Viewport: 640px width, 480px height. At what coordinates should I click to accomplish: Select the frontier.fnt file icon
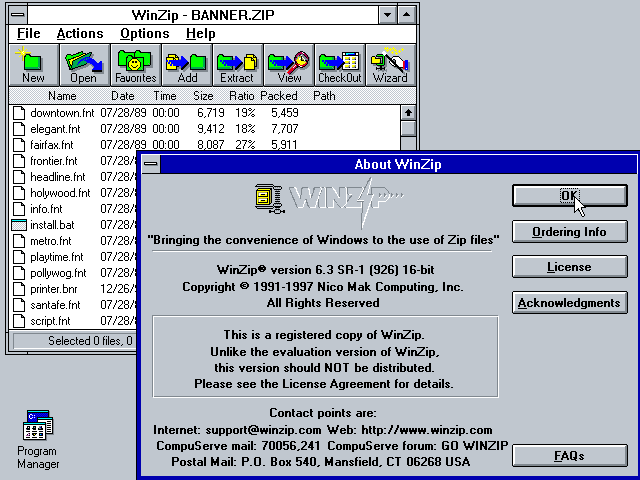[x=19, y=161]
